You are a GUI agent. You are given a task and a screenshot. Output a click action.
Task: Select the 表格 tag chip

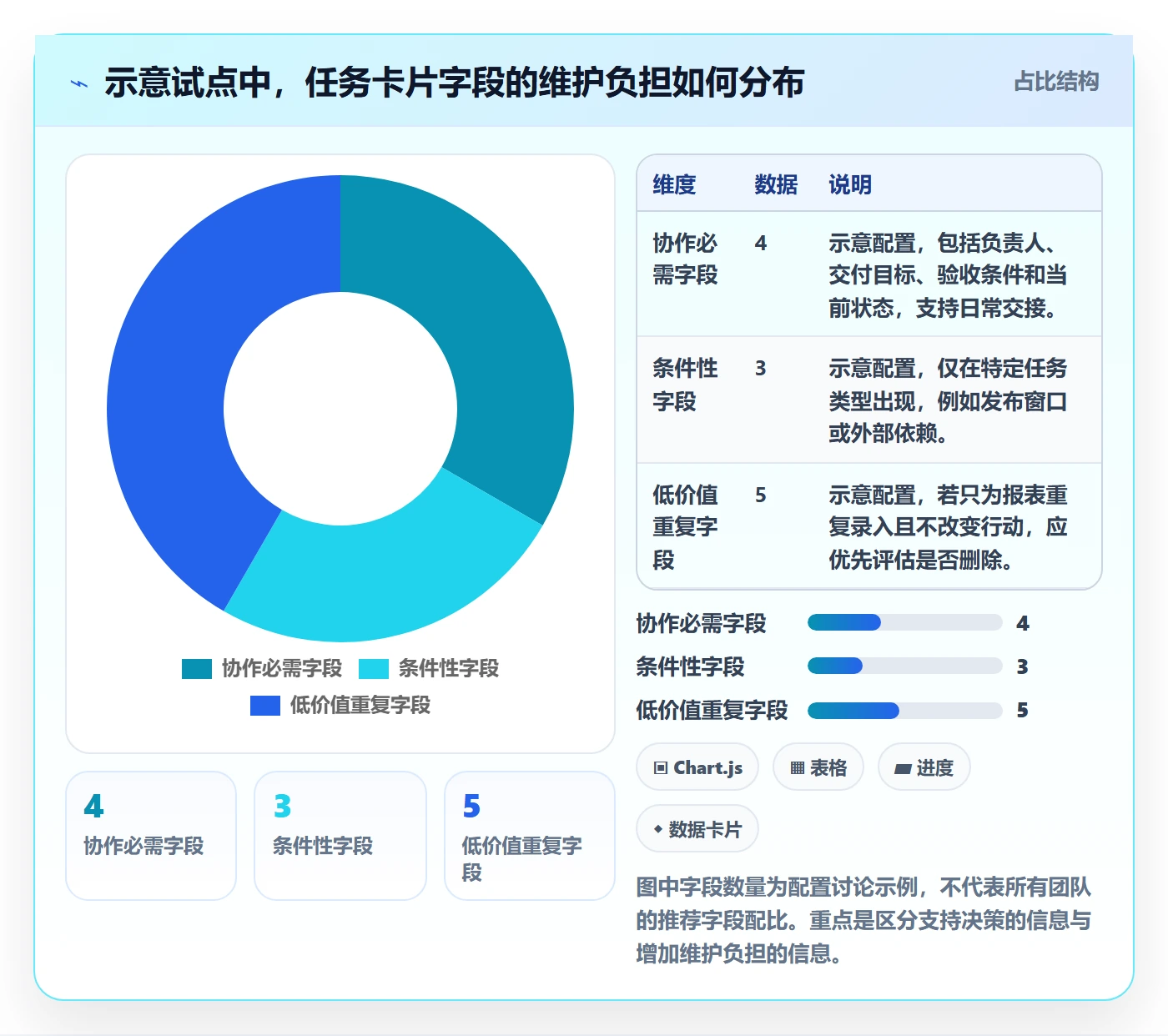(x=818, y=767)
